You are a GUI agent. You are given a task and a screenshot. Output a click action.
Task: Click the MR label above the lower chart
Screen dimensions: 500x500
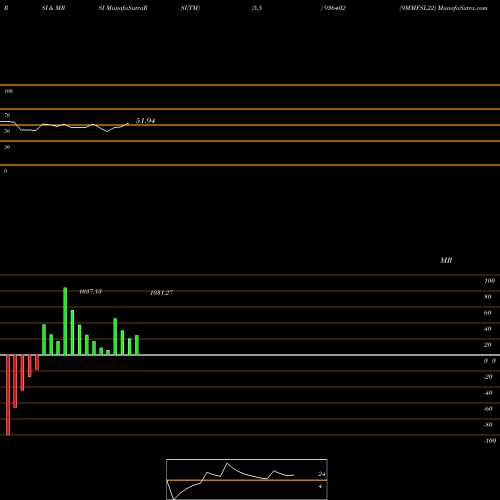pyautogui.click(x=446, y=260)
